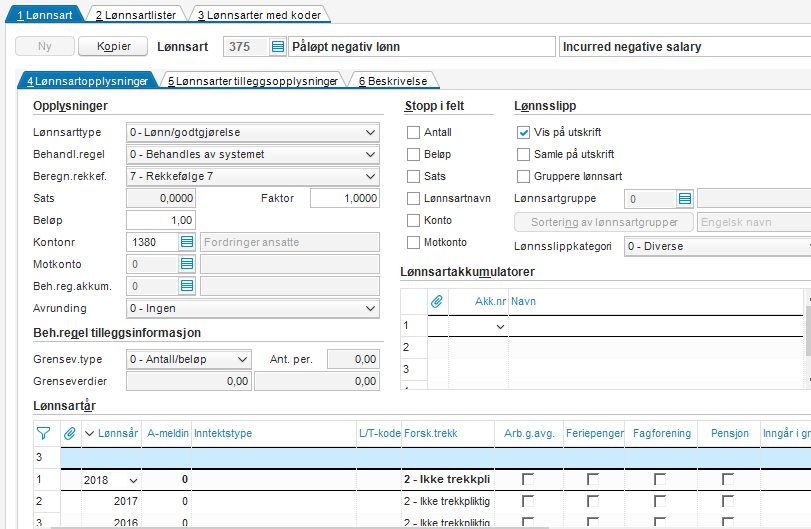
Task: Click Sortering av lønnsartgrupper button
Action: point(604,222)
